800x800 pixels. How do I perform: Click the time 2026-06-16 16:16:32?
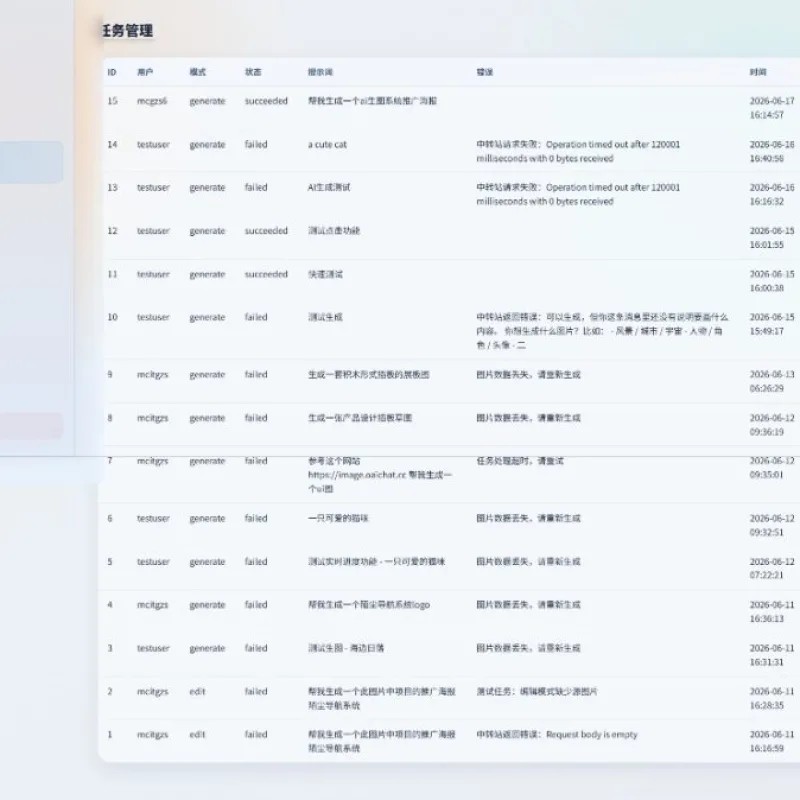(x=772, y=194)
